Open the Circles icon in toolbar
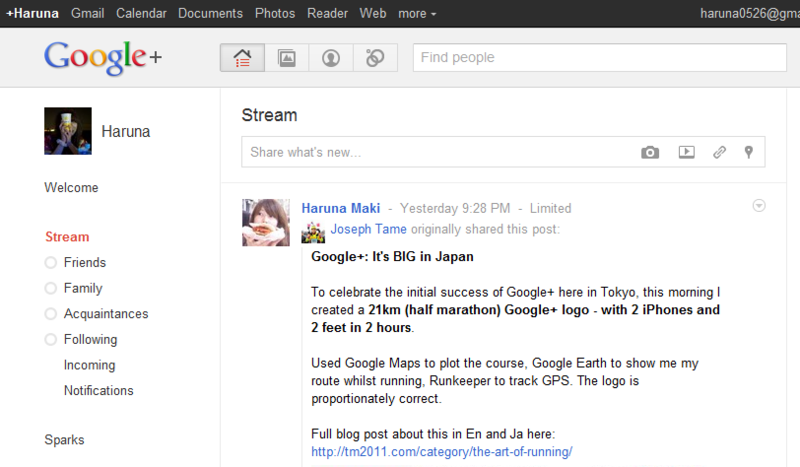Screen dimensions: 800x467 [375, 58]
